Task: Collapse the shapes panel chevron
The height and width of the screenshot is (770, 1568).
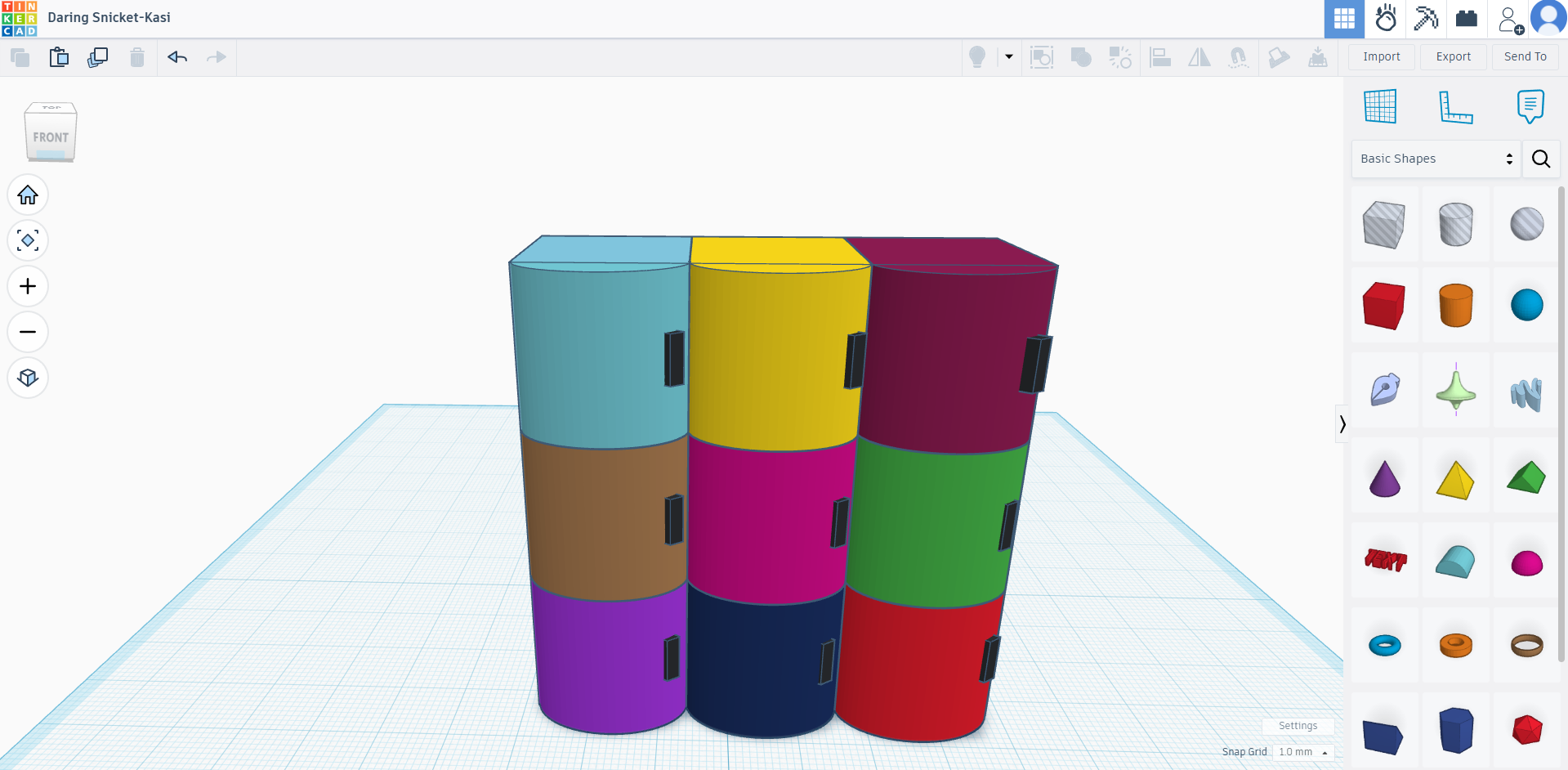Action: point(1342,423)
